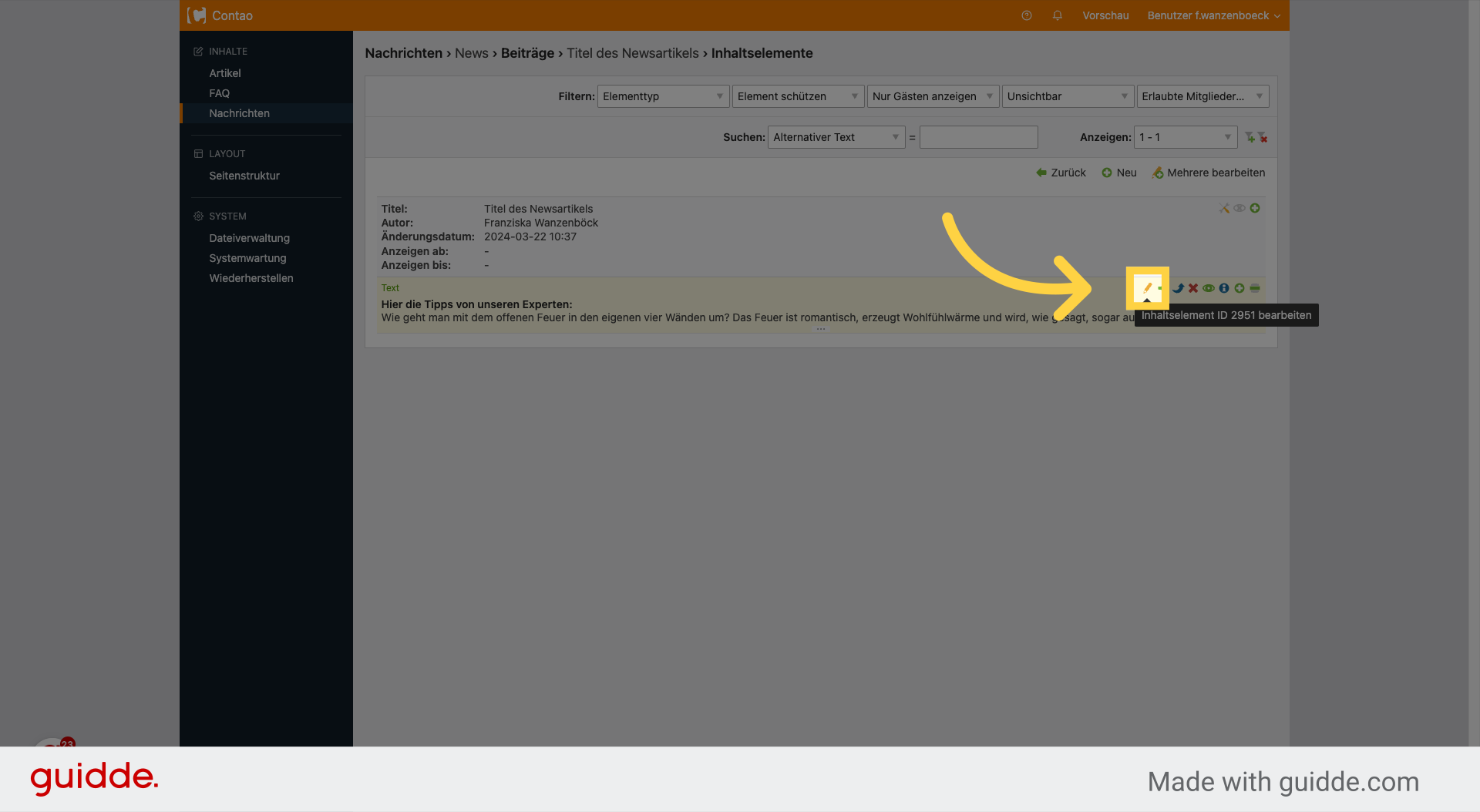Click the Contao logo in the header
Image resolution: width=1480 pixels, height=812 pixels.
point(197,15)
